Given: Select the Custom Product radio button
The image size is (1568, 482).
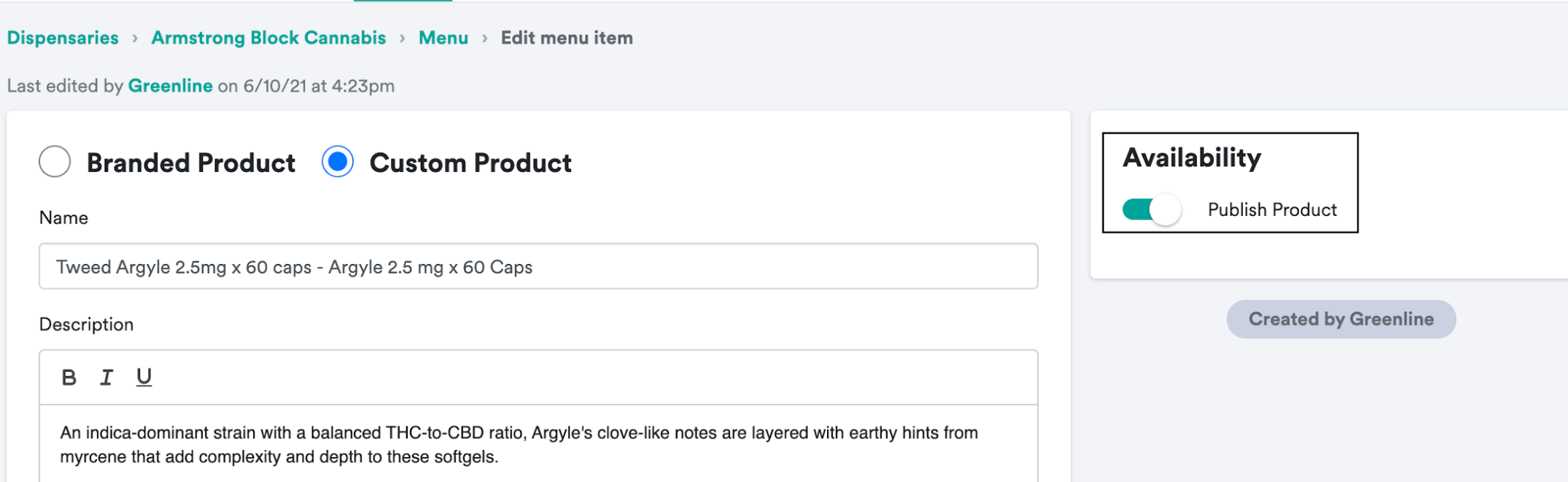Looking at the screenshot, I should click(x=338, y=162).
